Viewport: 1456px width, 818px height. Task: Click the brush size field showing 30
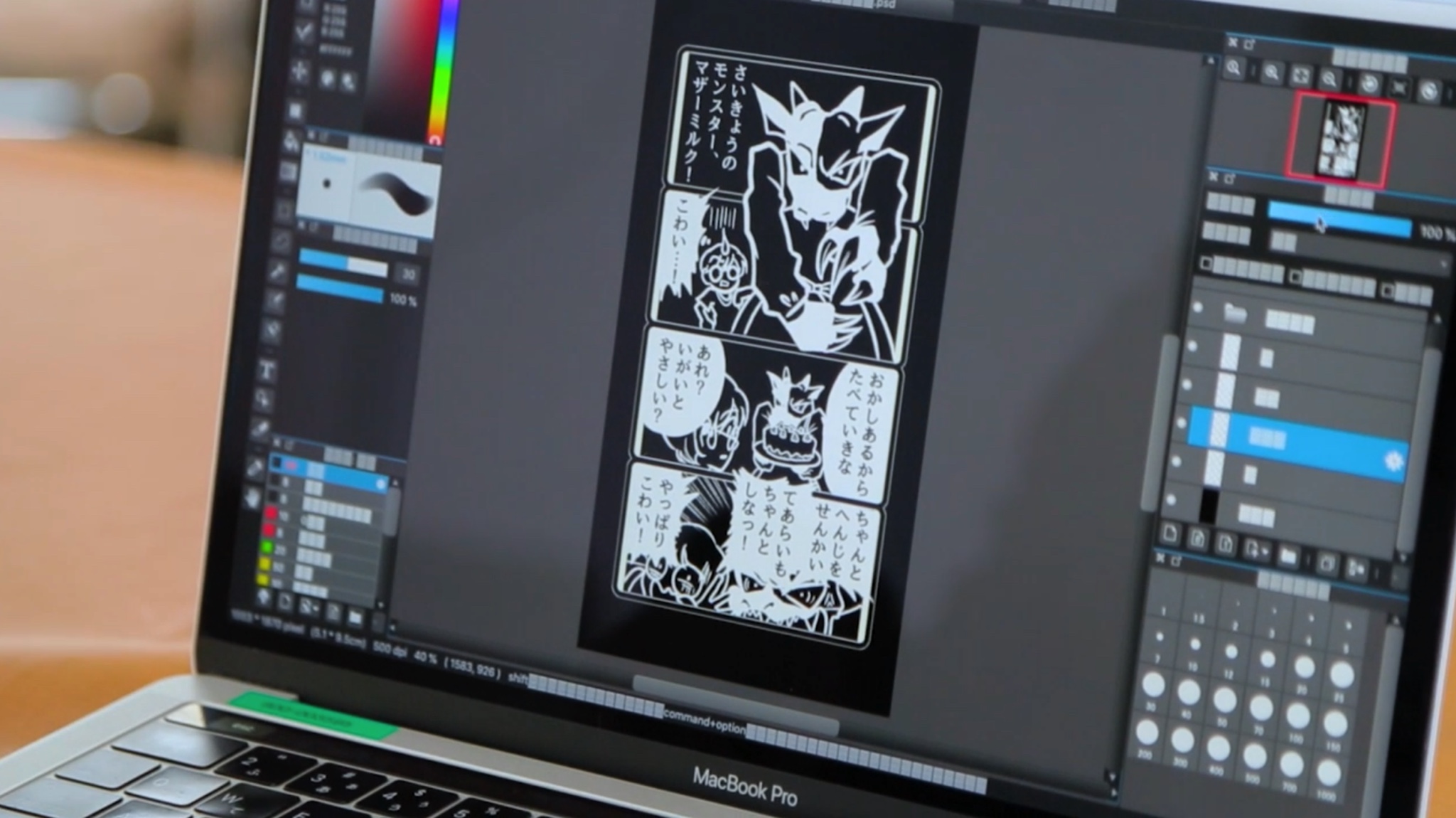tap(409, 274)
